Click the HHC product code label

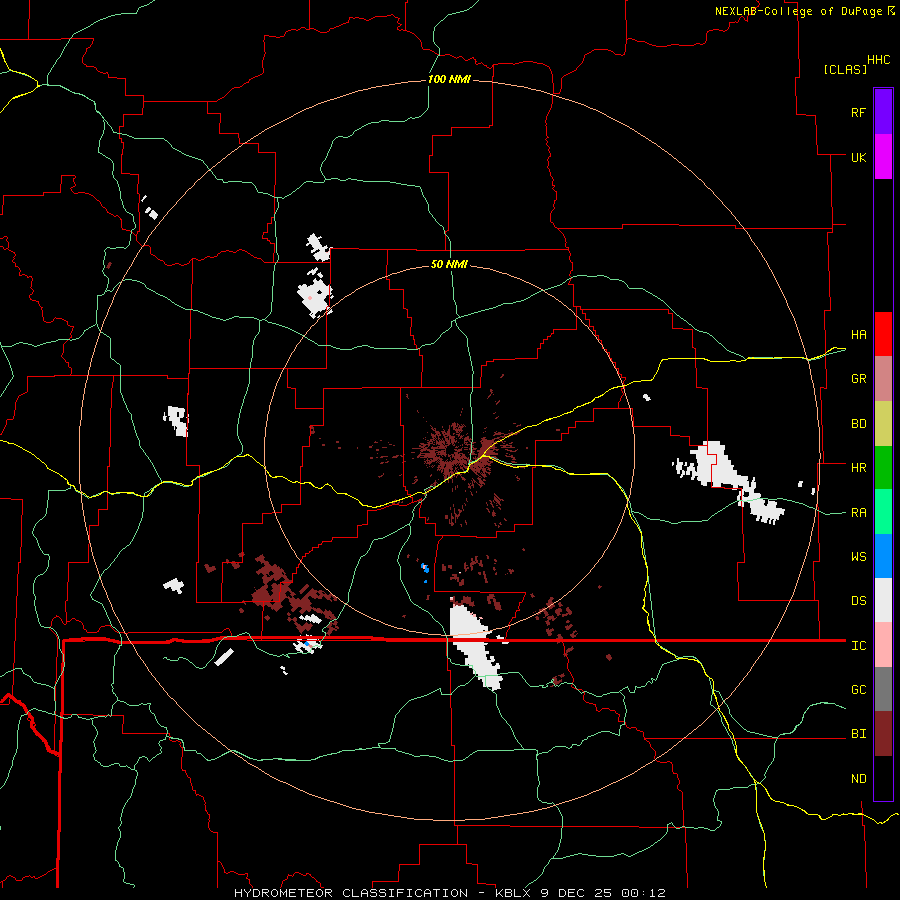coord(878,59)
